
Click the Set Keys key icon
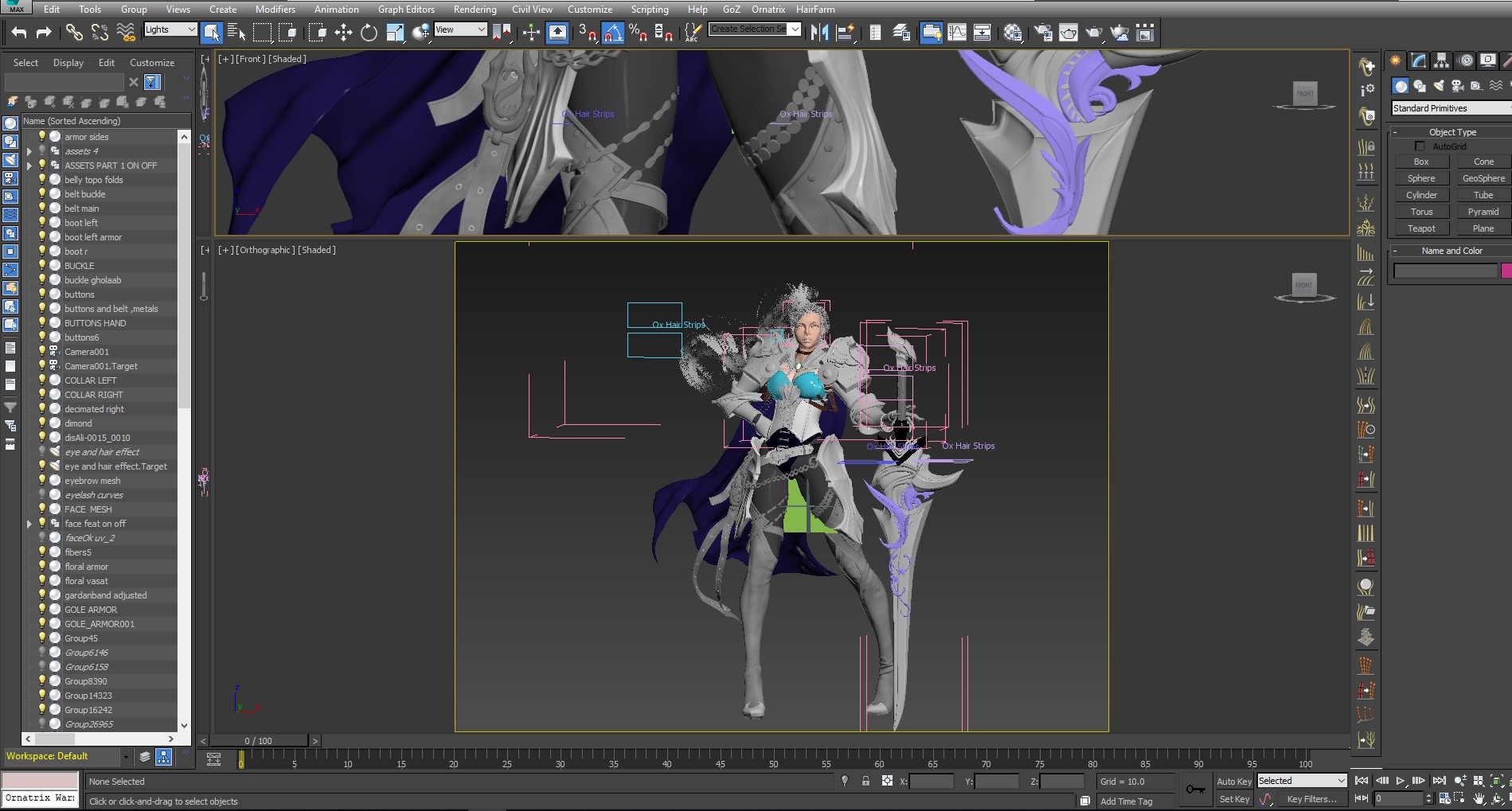pyautogui.click(x=1195, y=790)
